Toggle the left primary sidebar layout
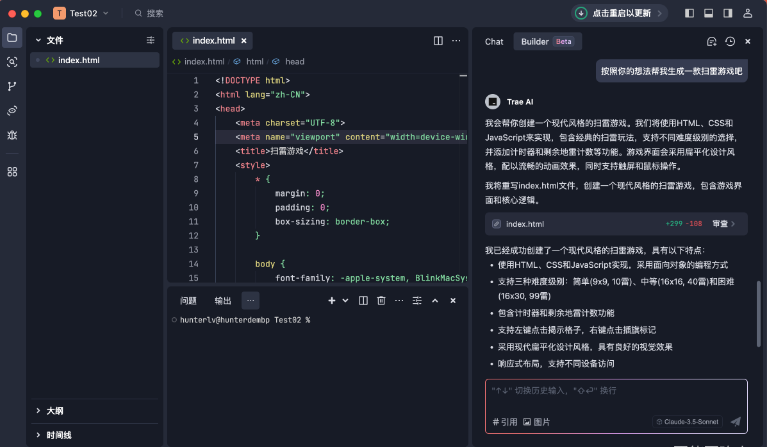This screenshot has height=447, width=769. (689, 13)
